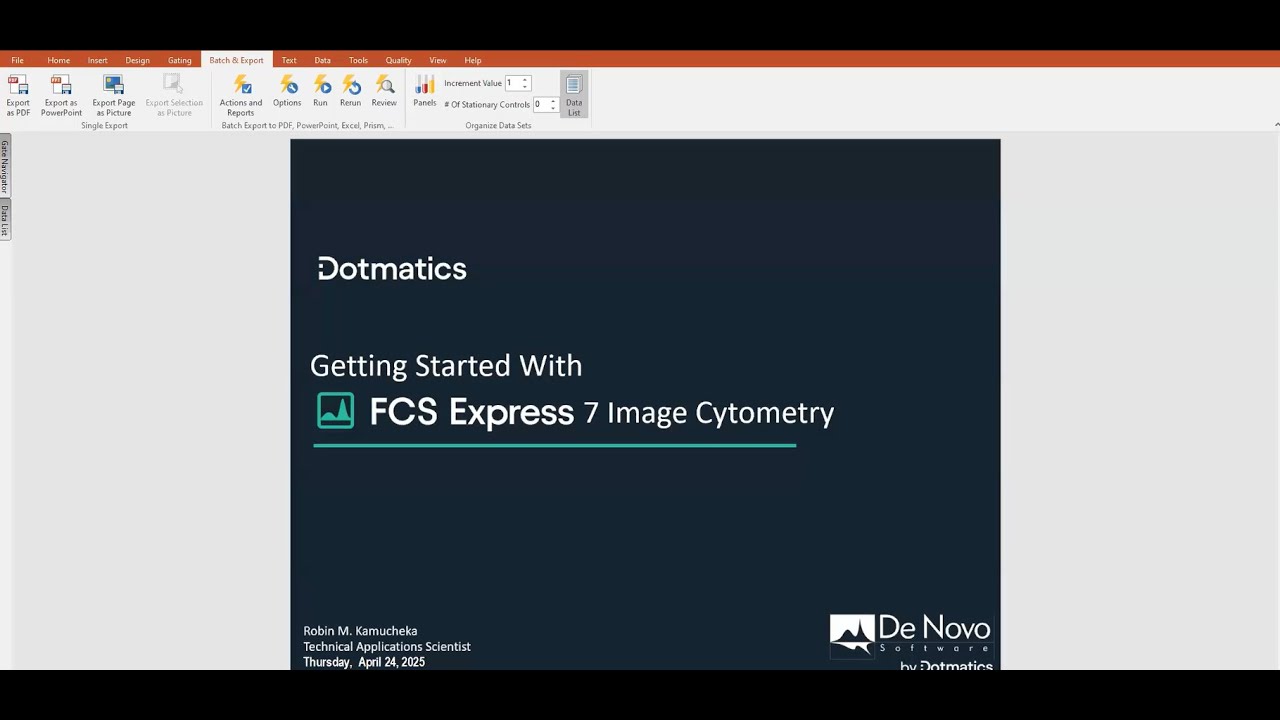
Task: Click the FCS Express logo icon
Action: [x=335, y=411]
